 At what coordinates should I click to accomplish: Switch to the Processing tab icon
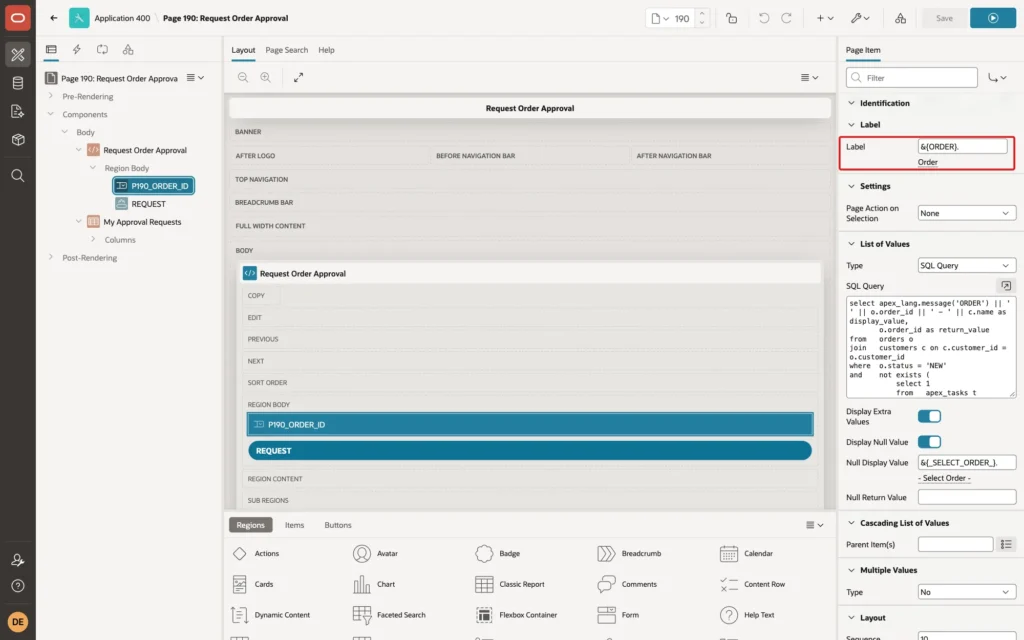[x=102, y=50]
